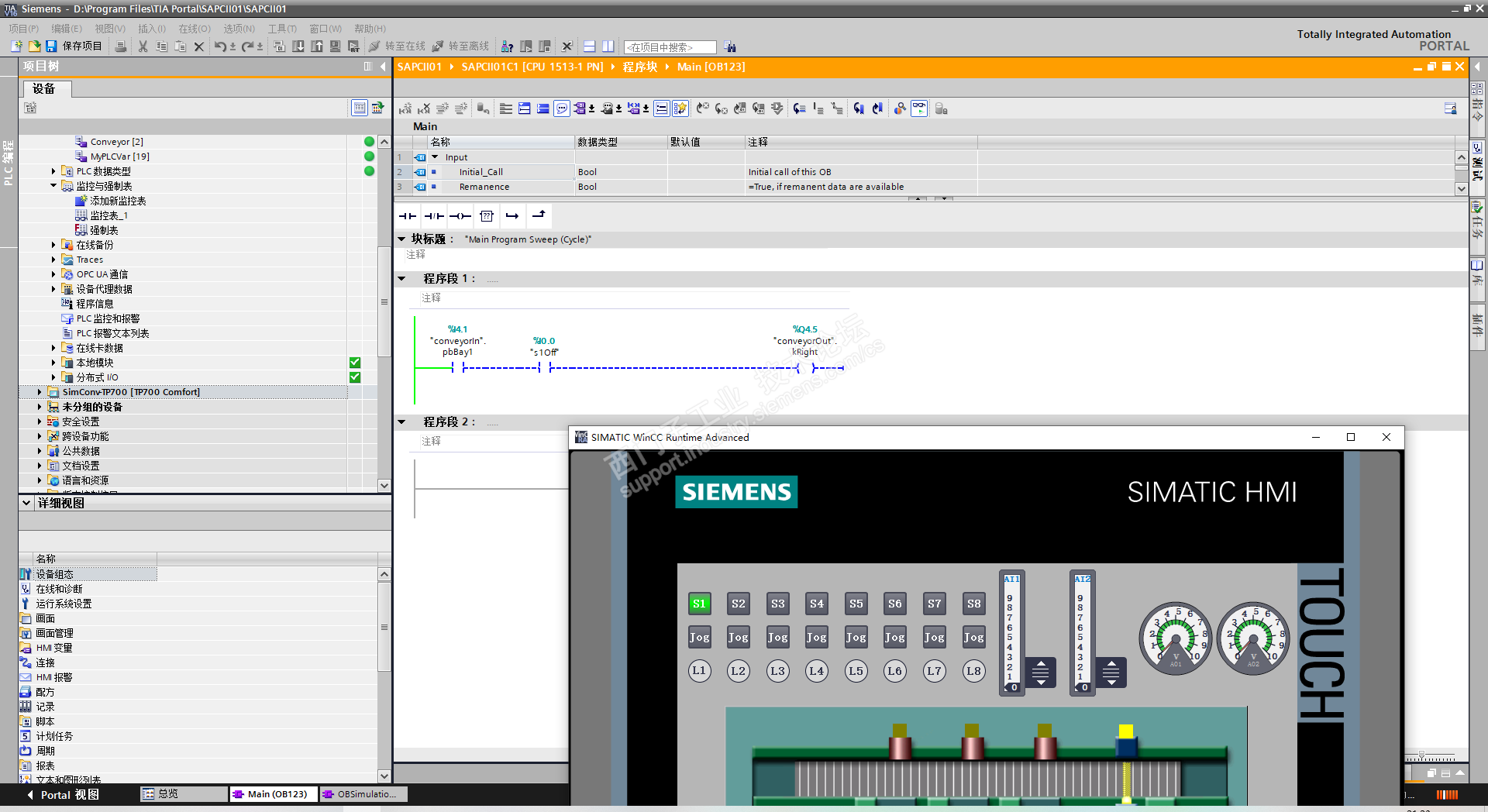Collapse the 监控与强制表 tree node

pos(53,186)
